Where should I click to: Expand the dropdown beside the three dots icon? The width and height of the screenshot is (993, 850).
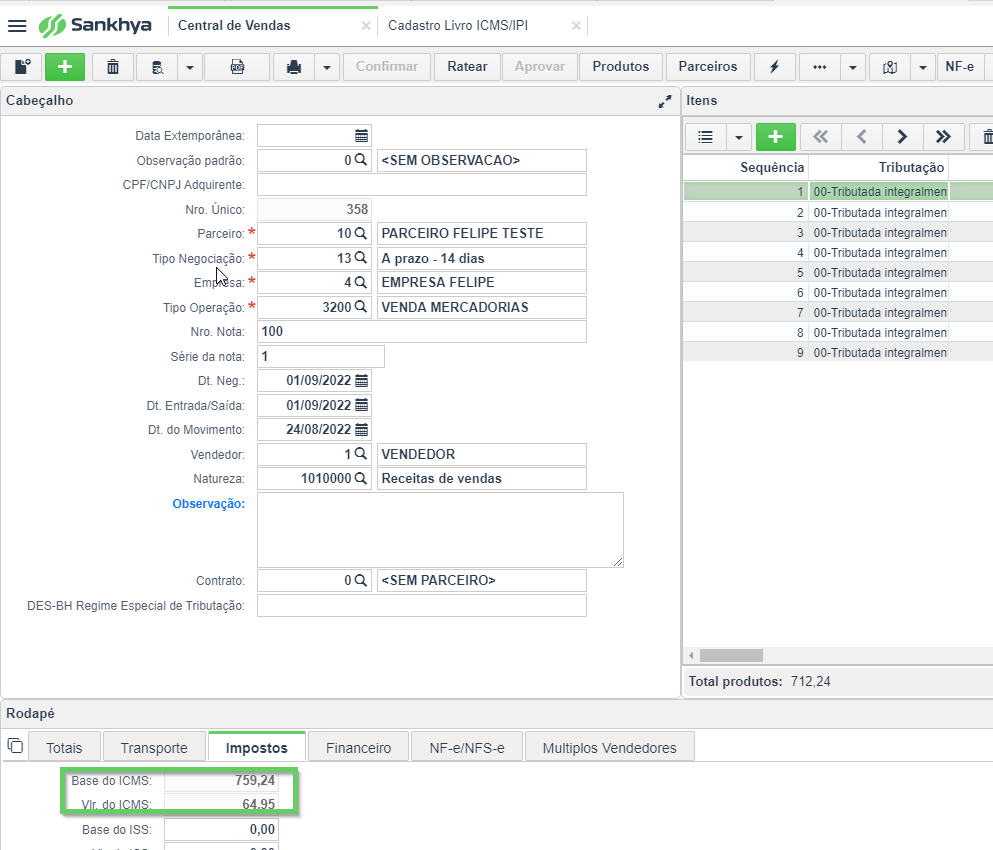coord(853,67)
